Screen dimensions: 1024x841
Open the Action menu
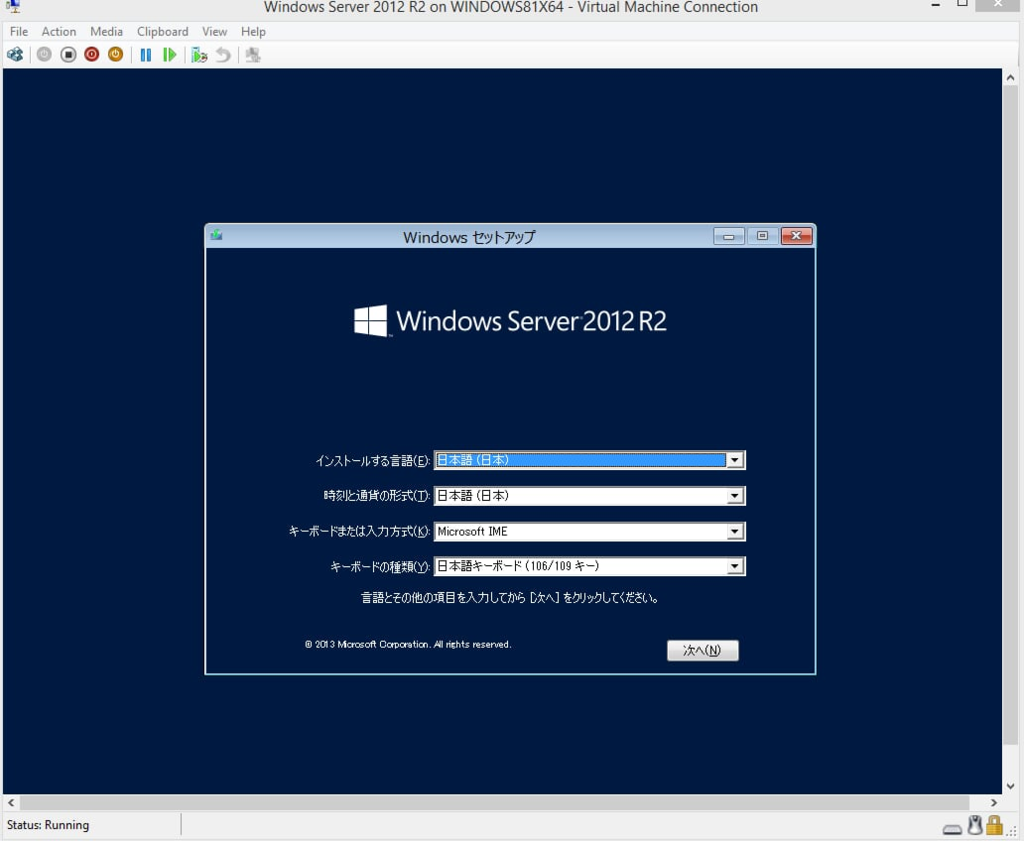tap(59, 31)
